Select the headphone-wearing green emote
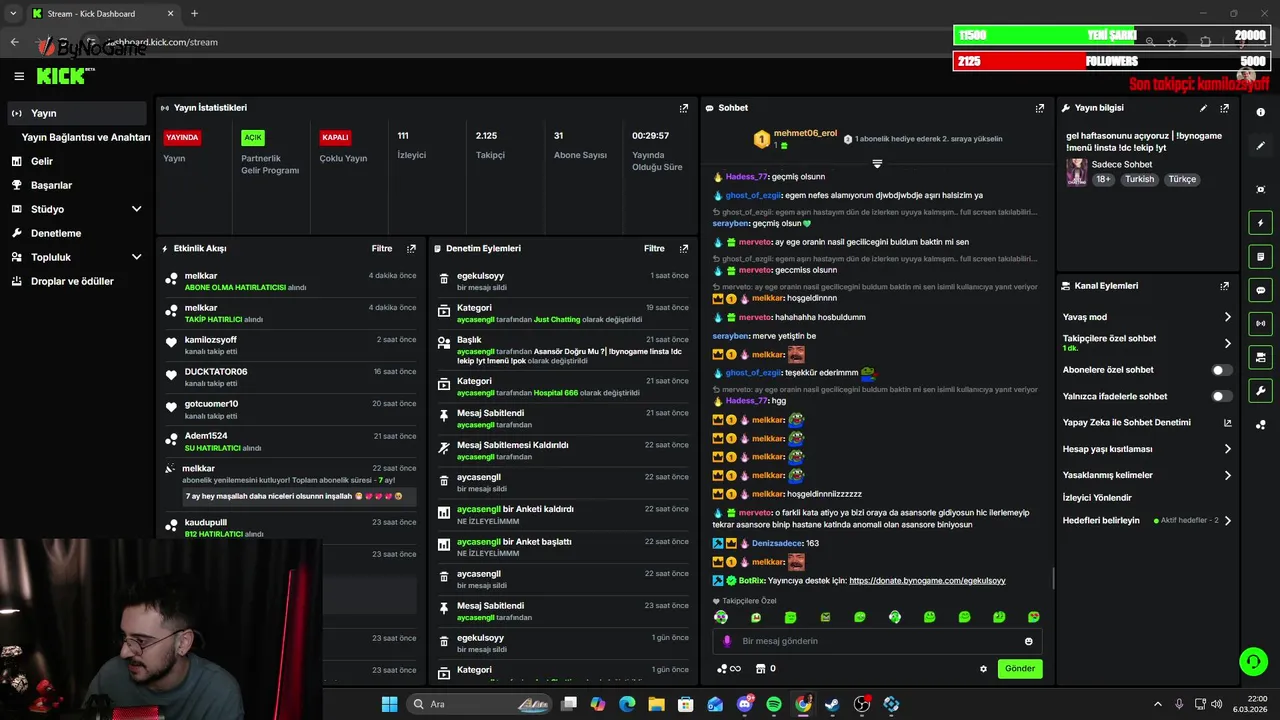 click(x=895, y=617)
